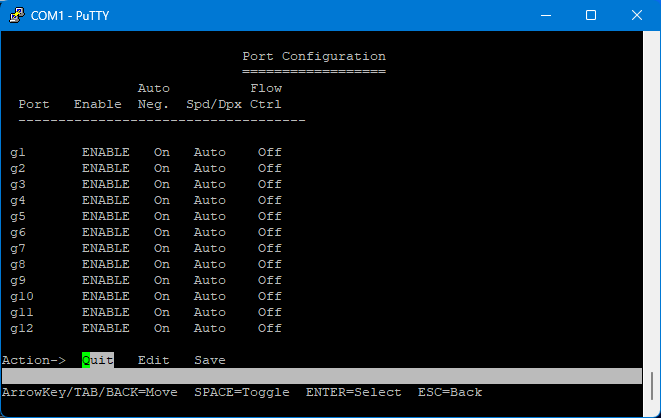Select the Save action
The height and width of the screenshot is (418, 661).
tap(209, 360)
